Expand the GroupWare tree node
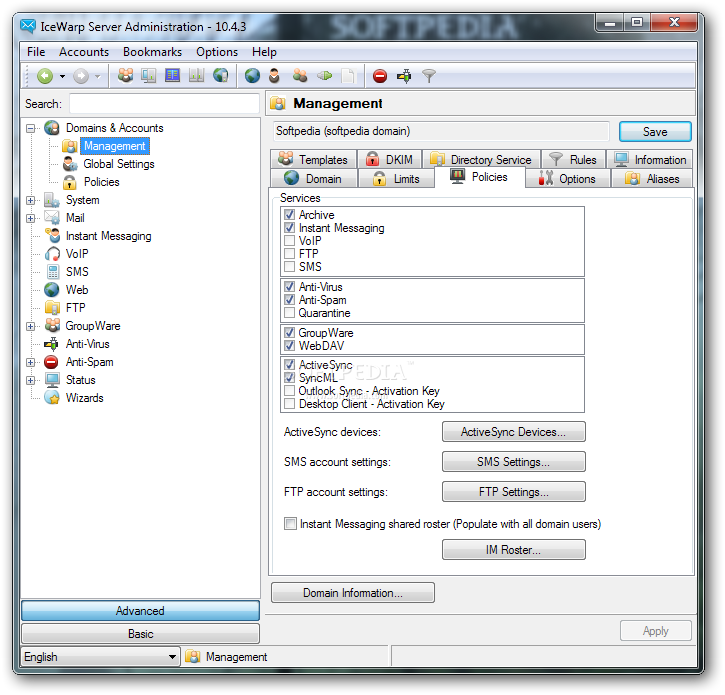This screenshot has width=725, height=695. tap(31, 326)
